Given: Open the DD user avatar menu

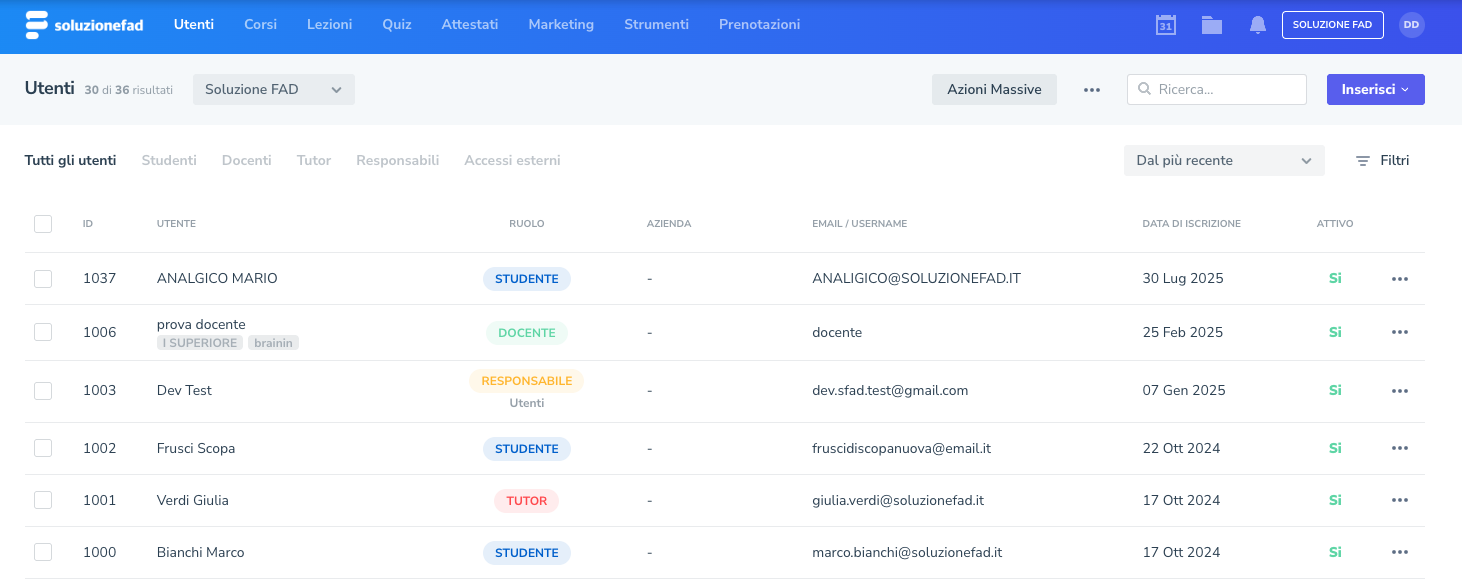Looking at the screenshot, I should [1411, 25].
